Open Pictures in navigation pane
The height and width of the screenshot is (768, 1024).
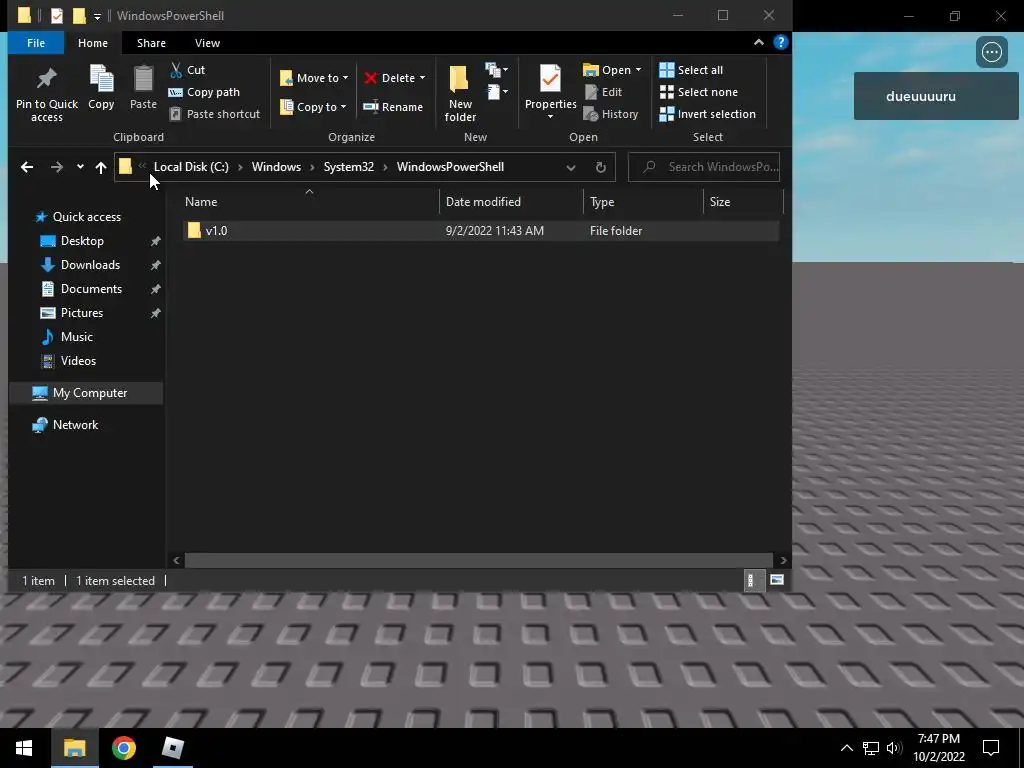click(81, 313)
